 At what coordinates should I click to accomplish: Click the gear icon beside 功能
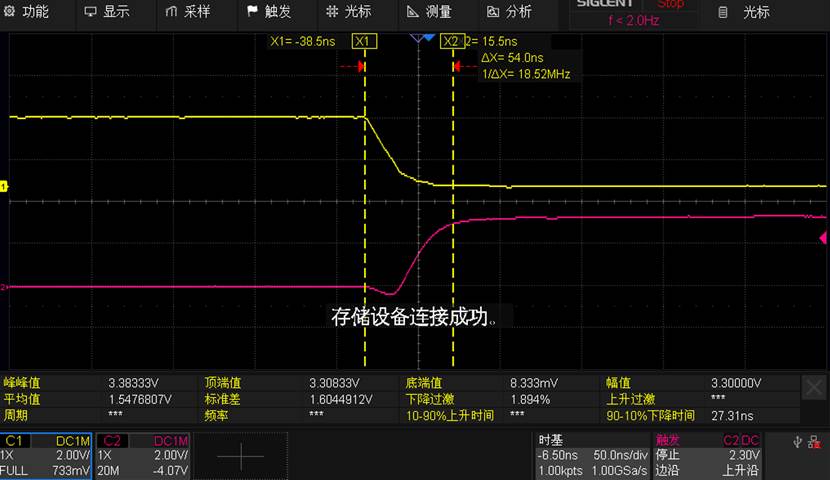[10, 11]
